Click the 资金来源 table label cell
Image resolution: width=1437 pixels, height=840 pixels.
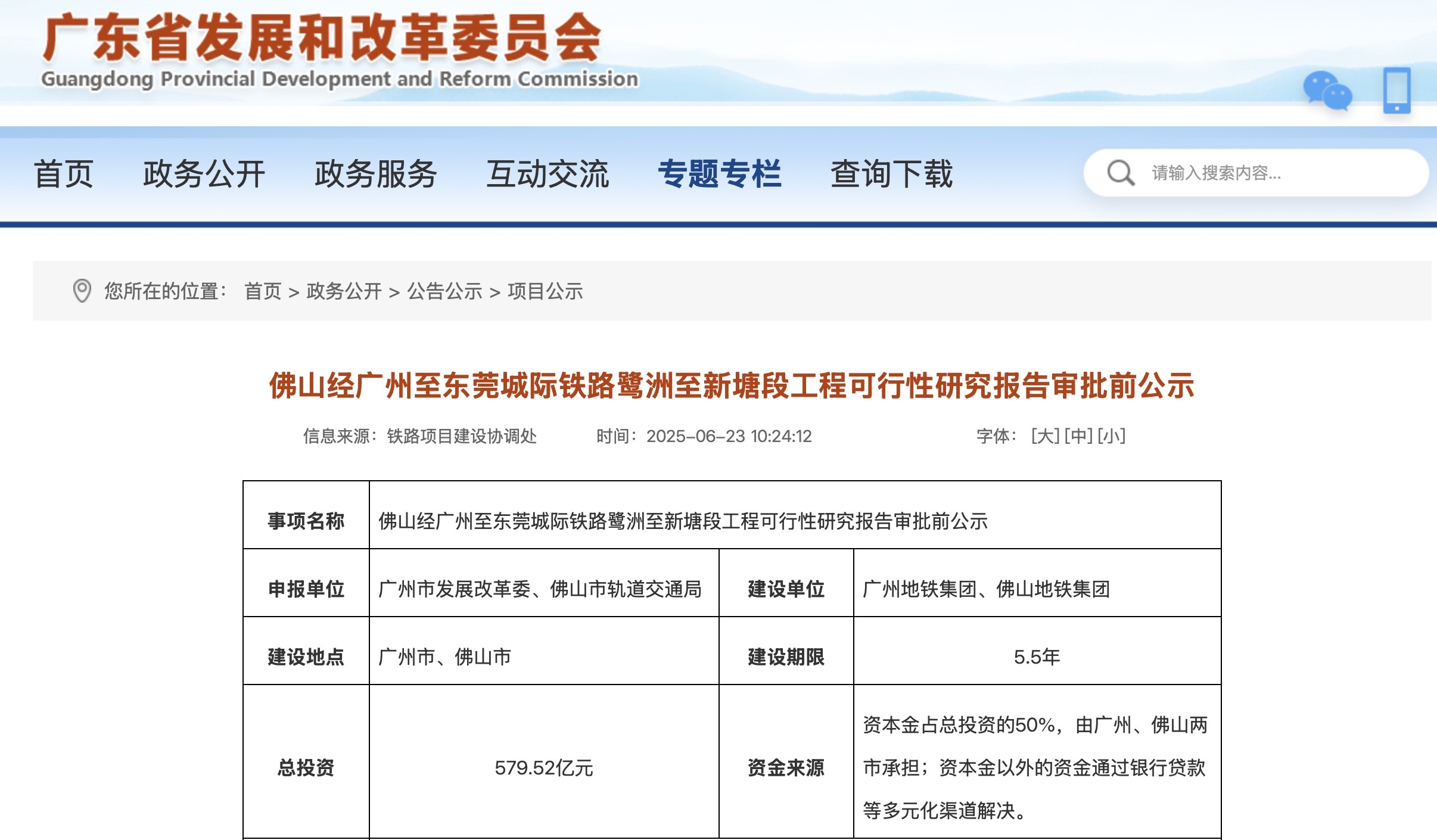point(786,762)
